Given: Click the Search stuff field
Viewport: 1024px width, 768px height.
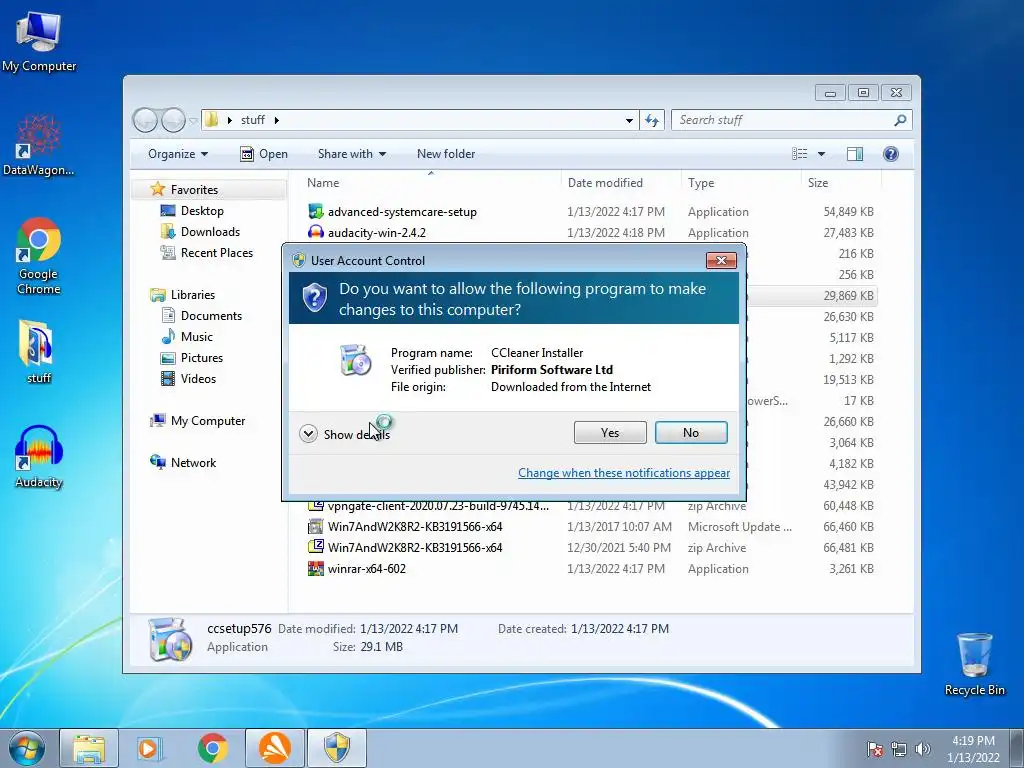Looking at the screenshot, I should click(792, 120).
